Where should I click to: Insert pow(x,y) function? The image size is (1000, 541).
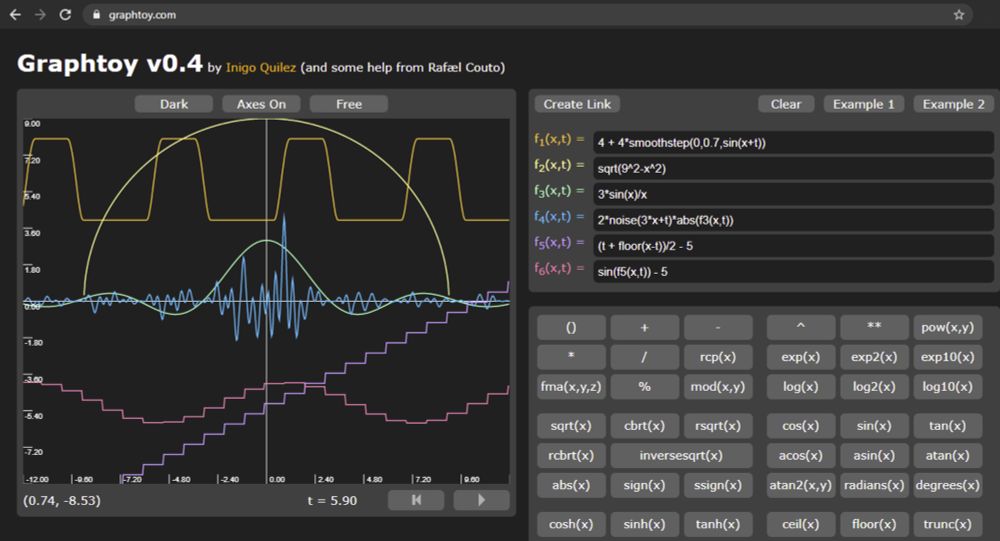[948, 327]
